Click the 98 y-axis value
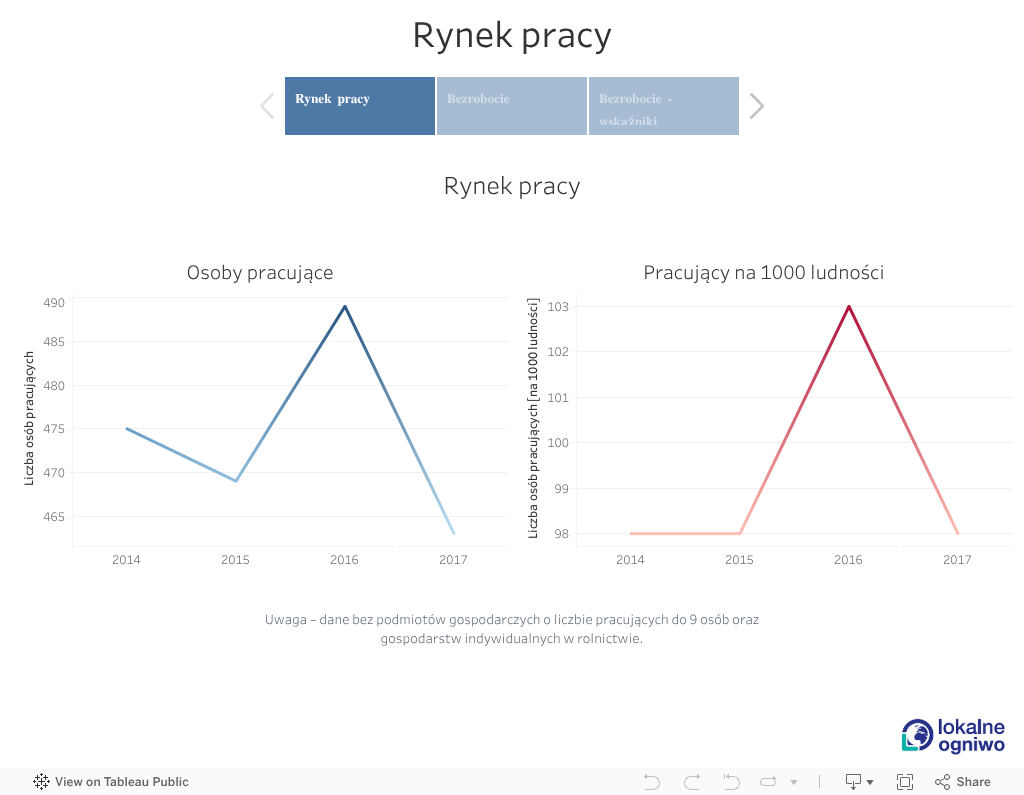 (562, 534)
